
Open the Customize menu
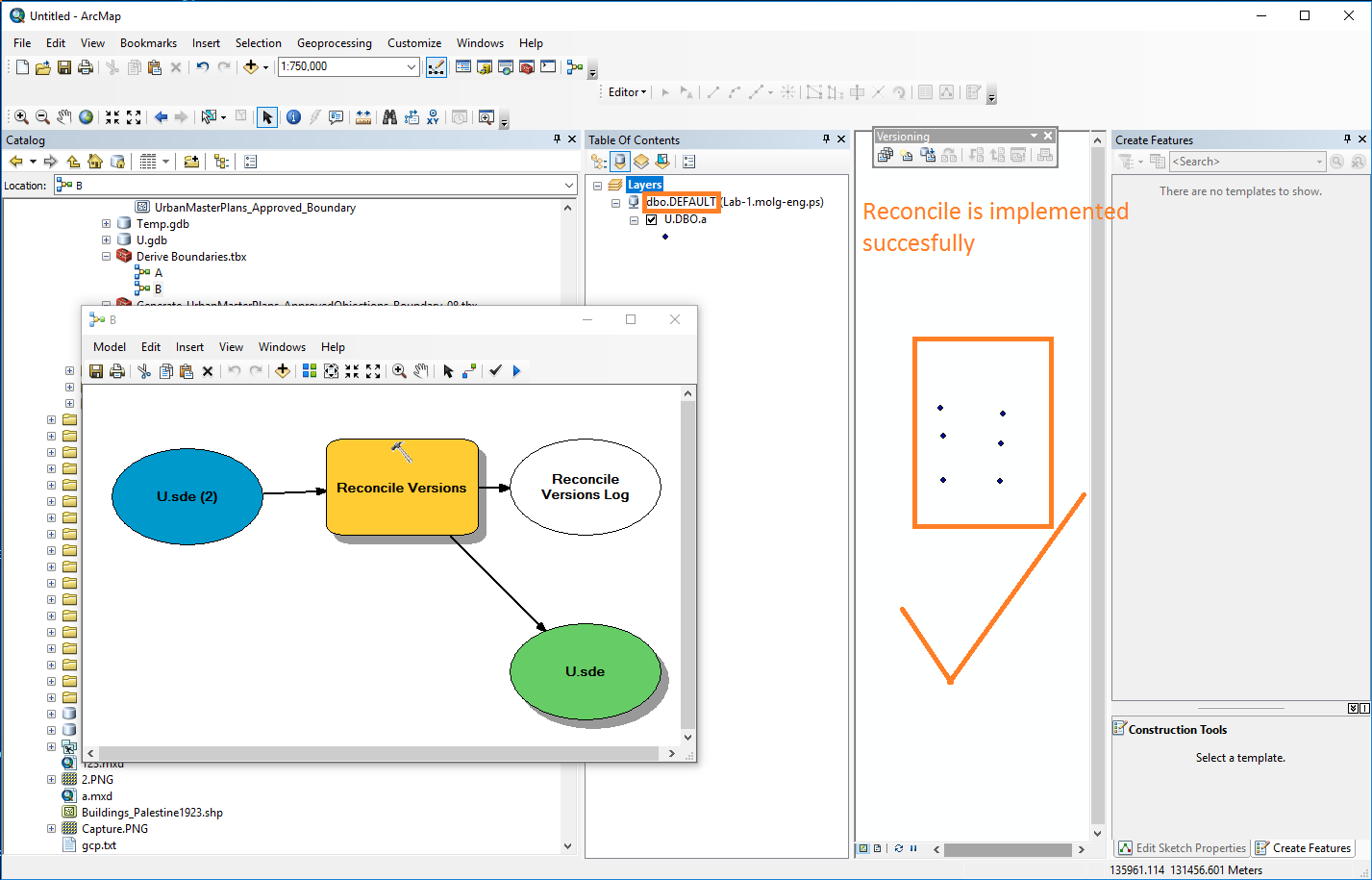414,43
